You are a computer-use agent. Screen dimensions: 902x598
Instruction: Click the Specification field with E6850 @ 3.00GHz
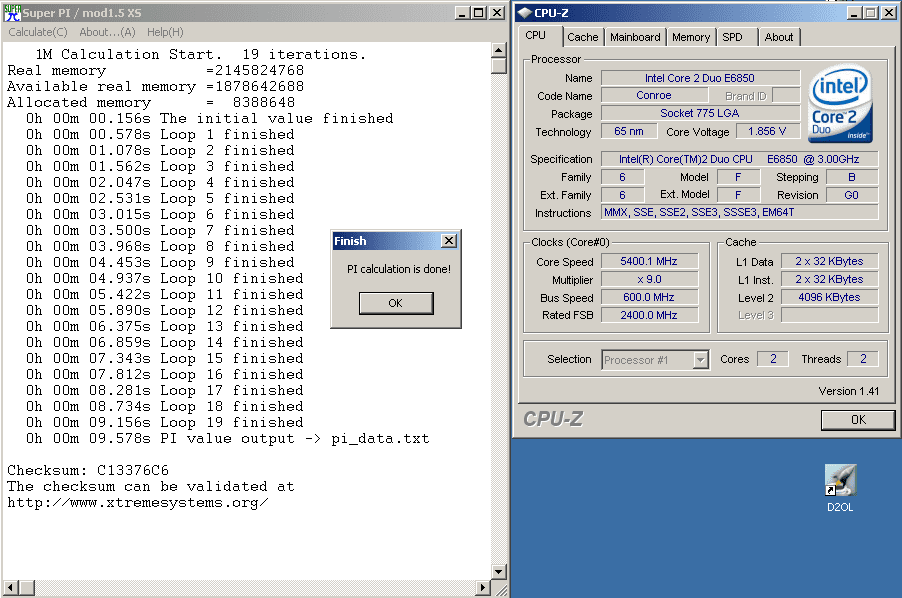point(739,159)
